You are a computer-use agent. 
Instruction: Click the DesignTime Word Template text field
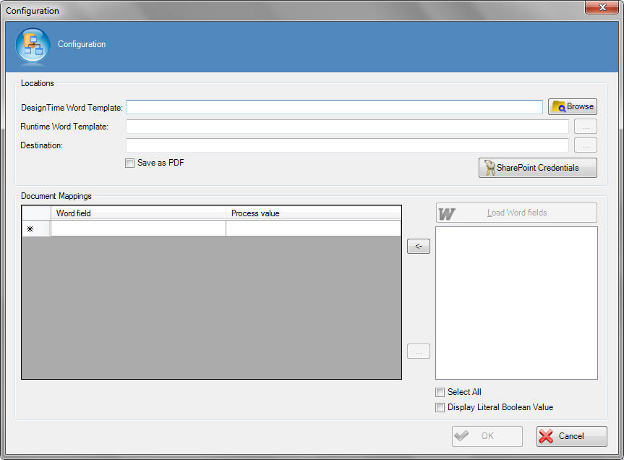pyautogui.click(x=334, y=107)
